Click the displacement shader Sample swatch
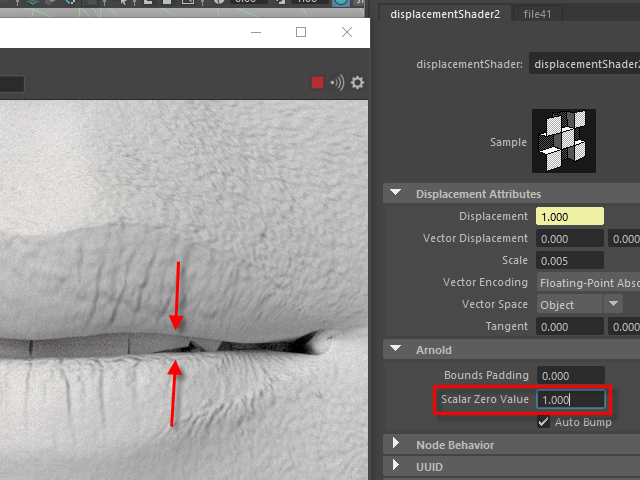640x480 pixels. (x=563, y=141)
